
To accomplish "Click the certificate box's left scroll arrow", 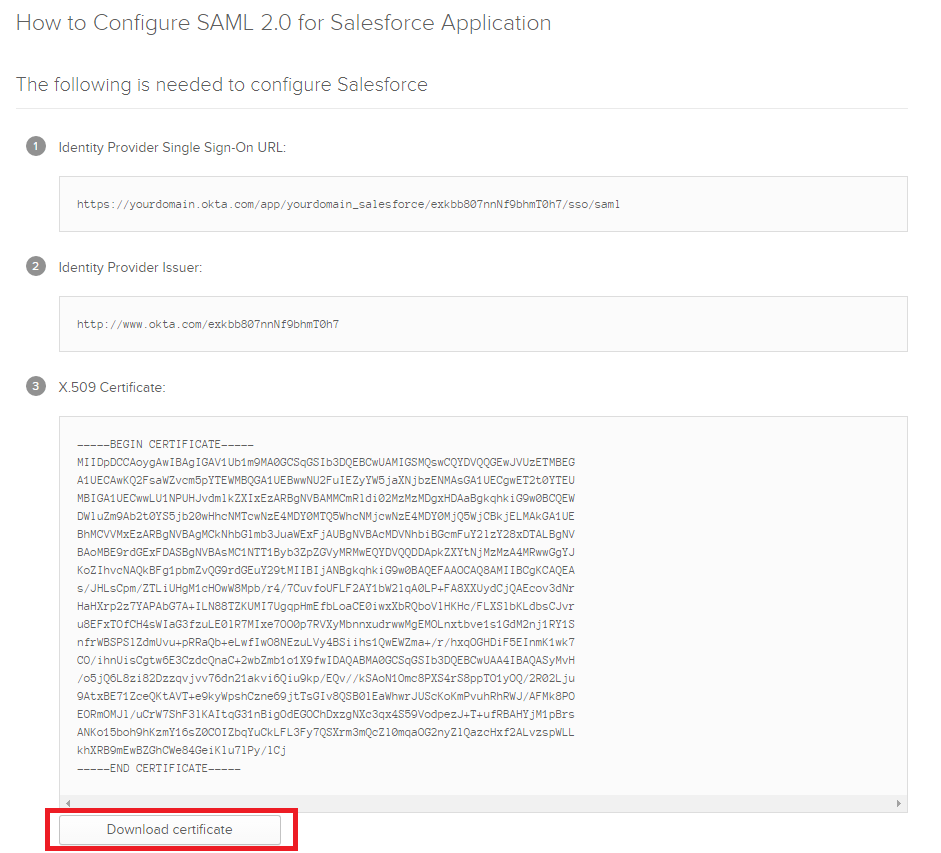I will 68,803.
